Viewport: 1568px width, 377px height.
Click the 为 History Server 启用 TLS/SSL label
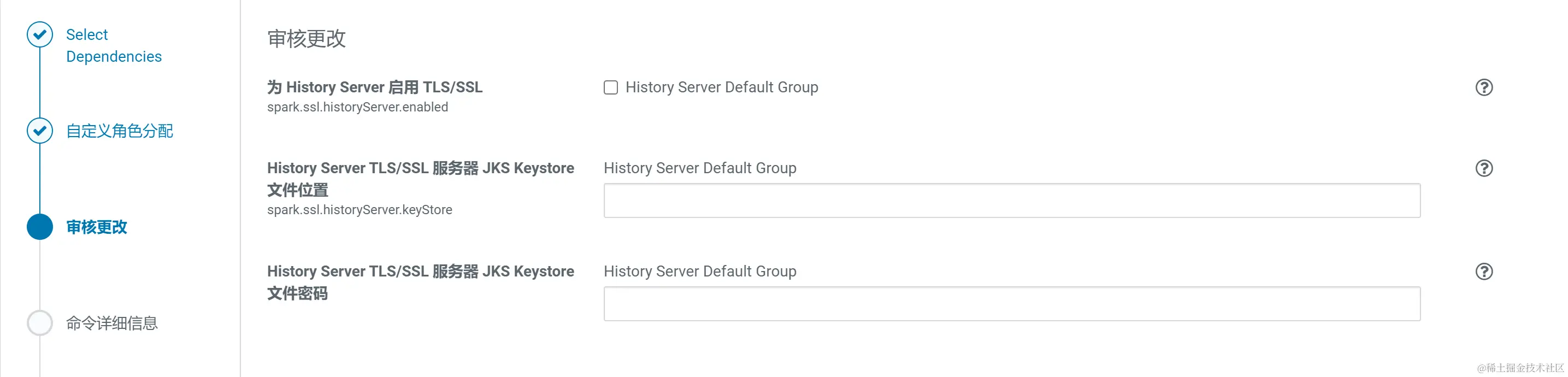pyautogui.click(x=374, y=88)
